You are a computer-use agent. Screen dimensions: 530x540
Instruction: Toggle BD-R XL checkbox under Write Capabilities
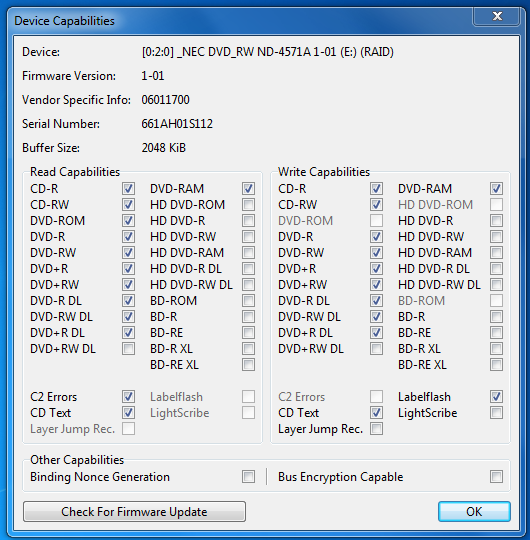coord(496,349)
